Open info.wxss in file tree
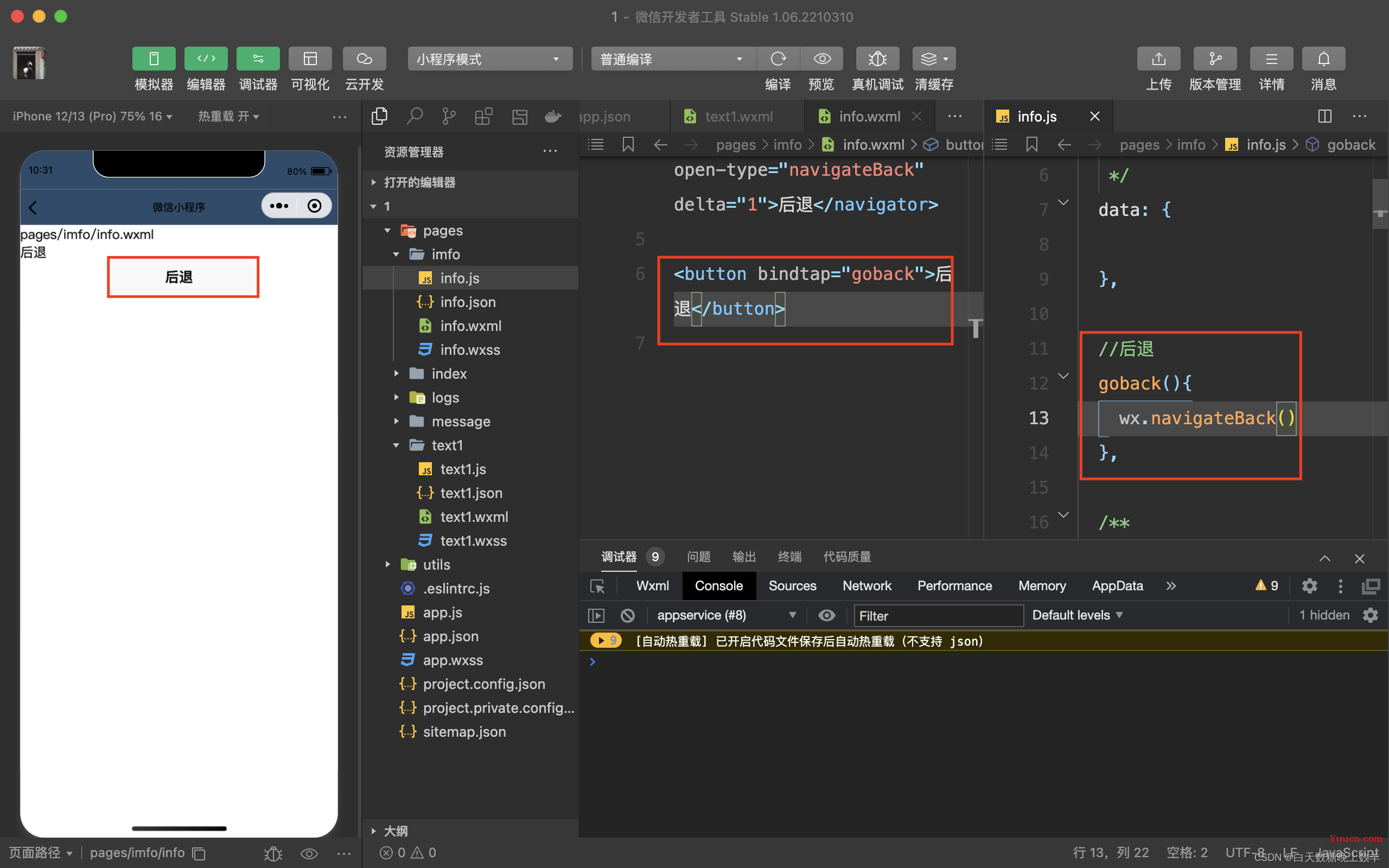 click(x=470, y=349)
